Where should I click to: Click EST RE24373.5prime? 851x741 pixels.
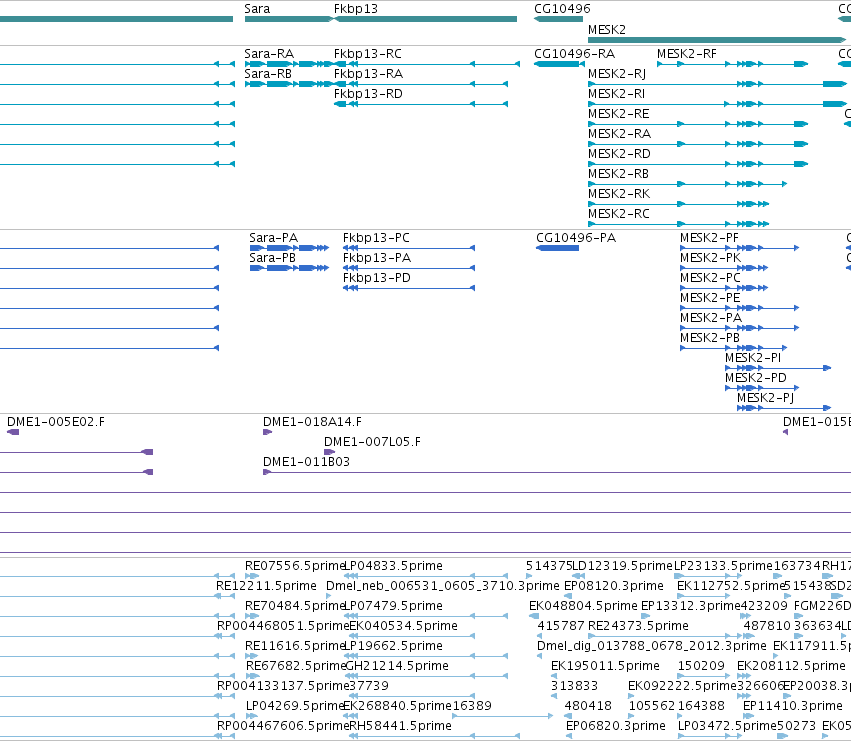click(638, 626)
